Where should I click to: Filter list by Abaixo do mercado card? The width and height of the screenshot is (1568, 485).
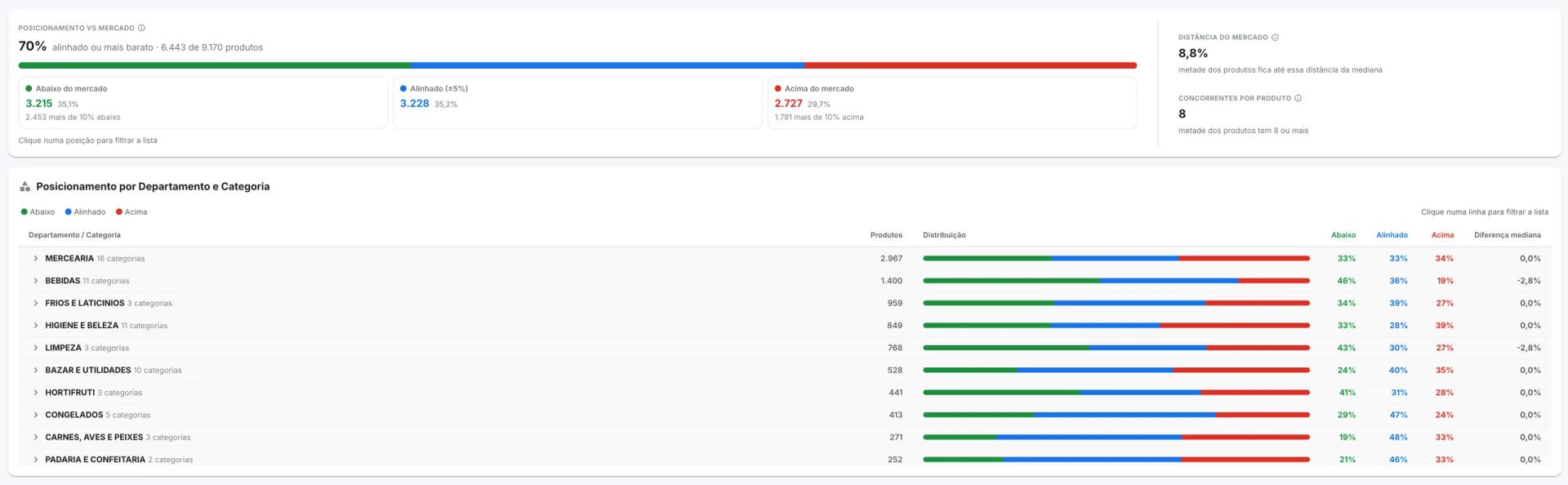[203, 103]
